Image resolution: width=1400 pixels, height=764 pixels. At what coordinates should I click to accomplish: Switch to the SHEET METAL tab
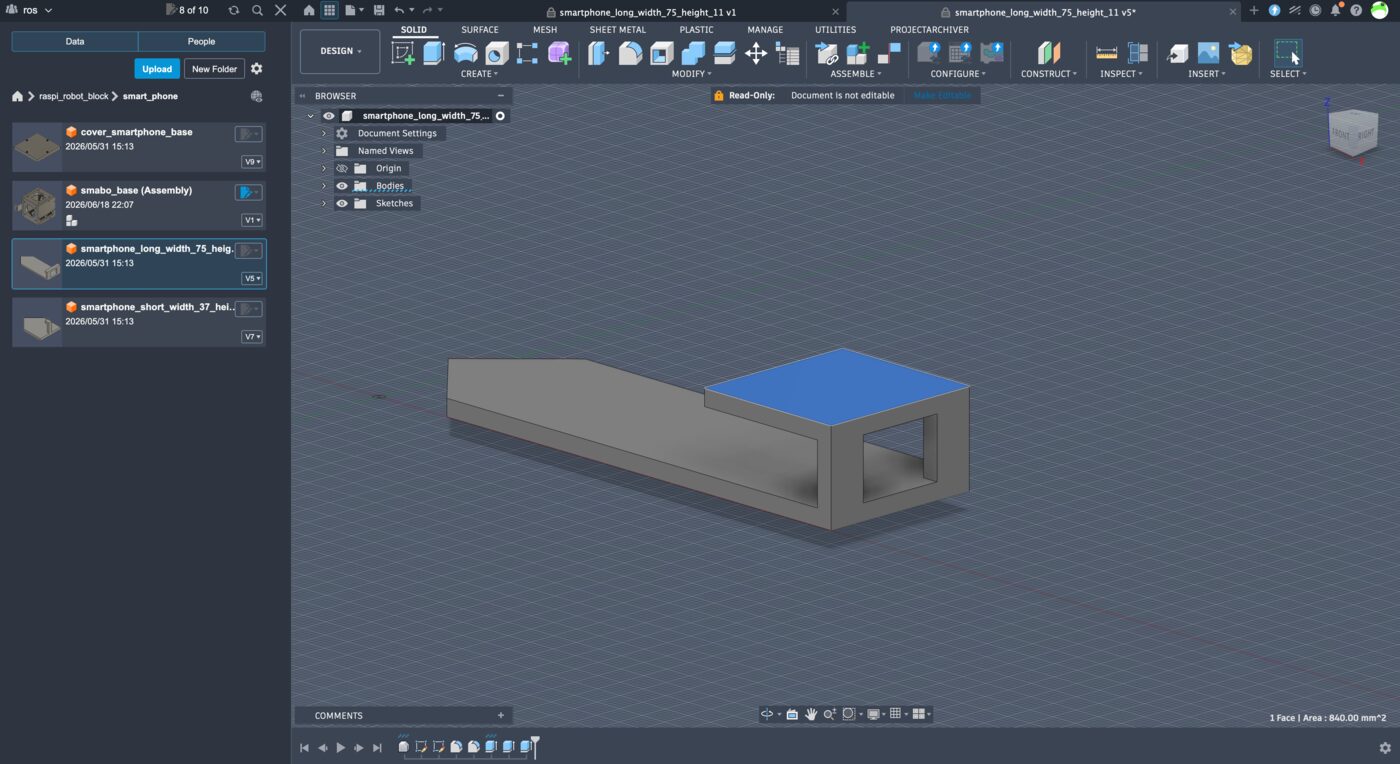618,30
